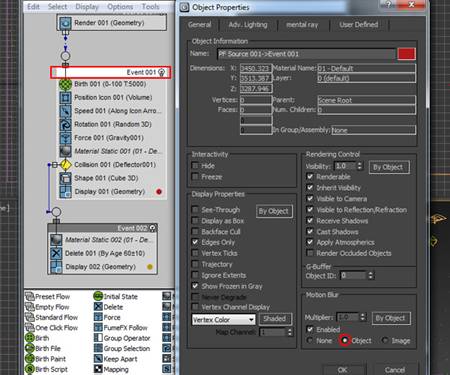This screenshot has width=450, height=375.
Task: Choose Standard Flow in the depot
Action: point(52,317)
